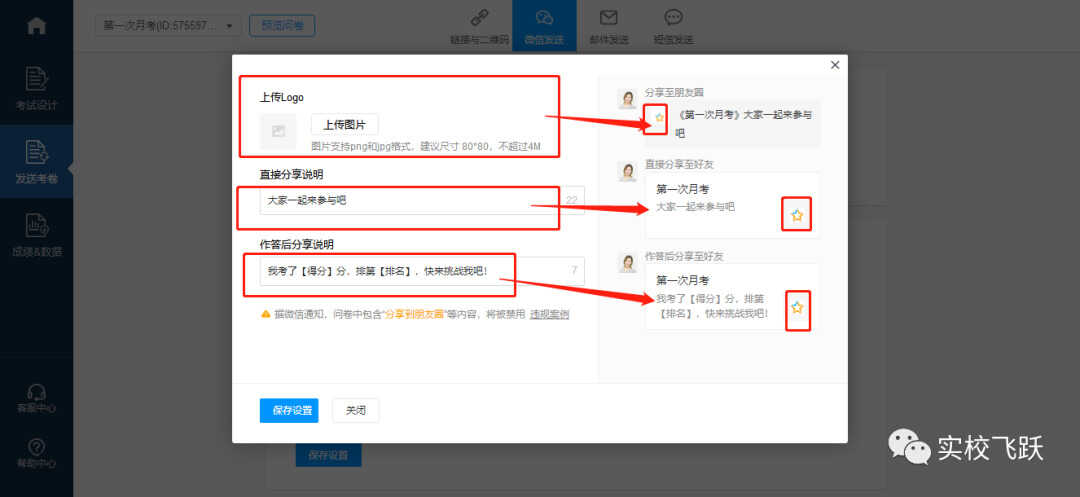Click the 保存设置 button in dialog
This screenshot has height=497, width=1080.
pyautogui.click(x=289, y=411)
